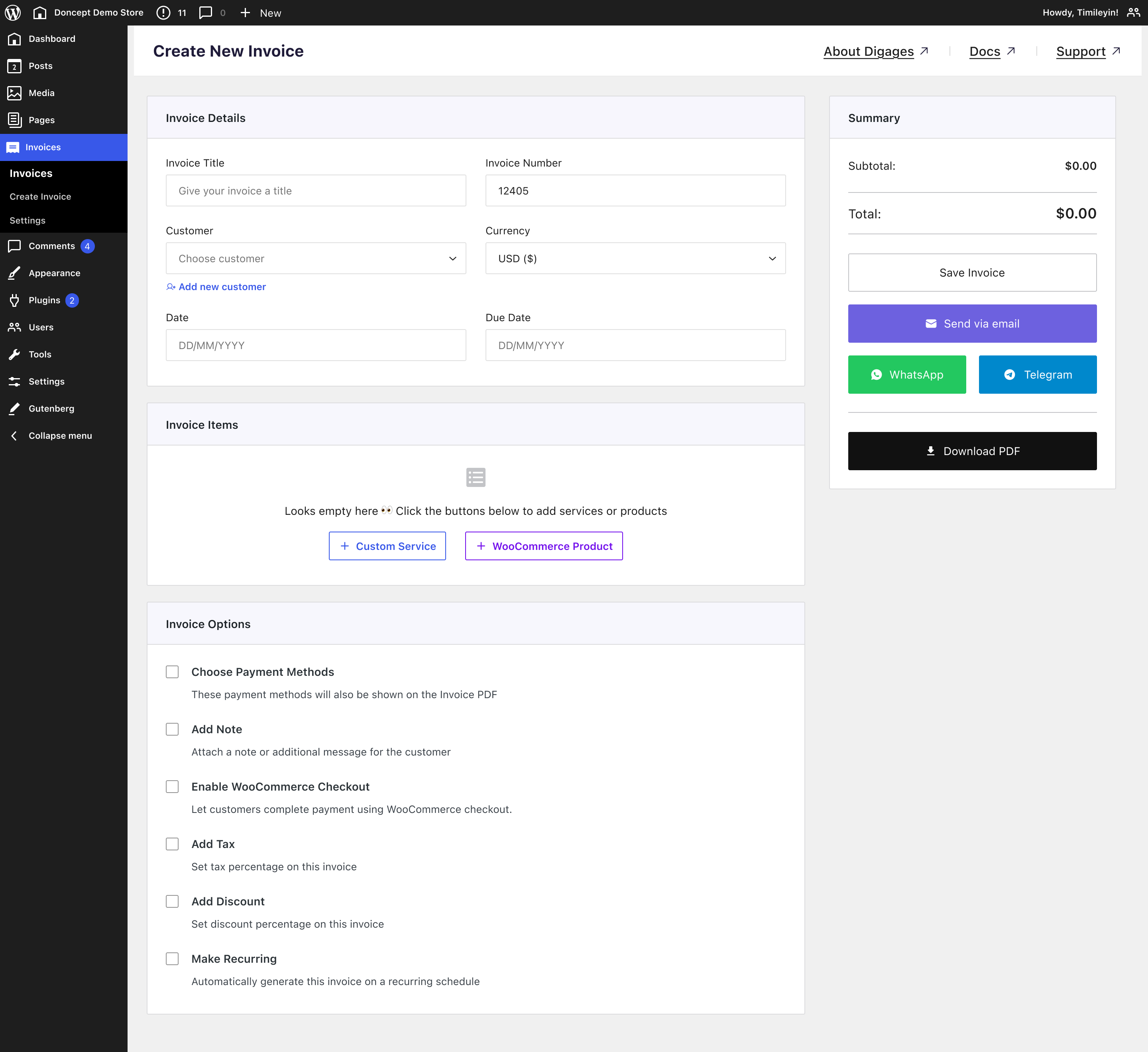
Task: Click the Pages sidebar icon
Action: (x=14, y=120)
